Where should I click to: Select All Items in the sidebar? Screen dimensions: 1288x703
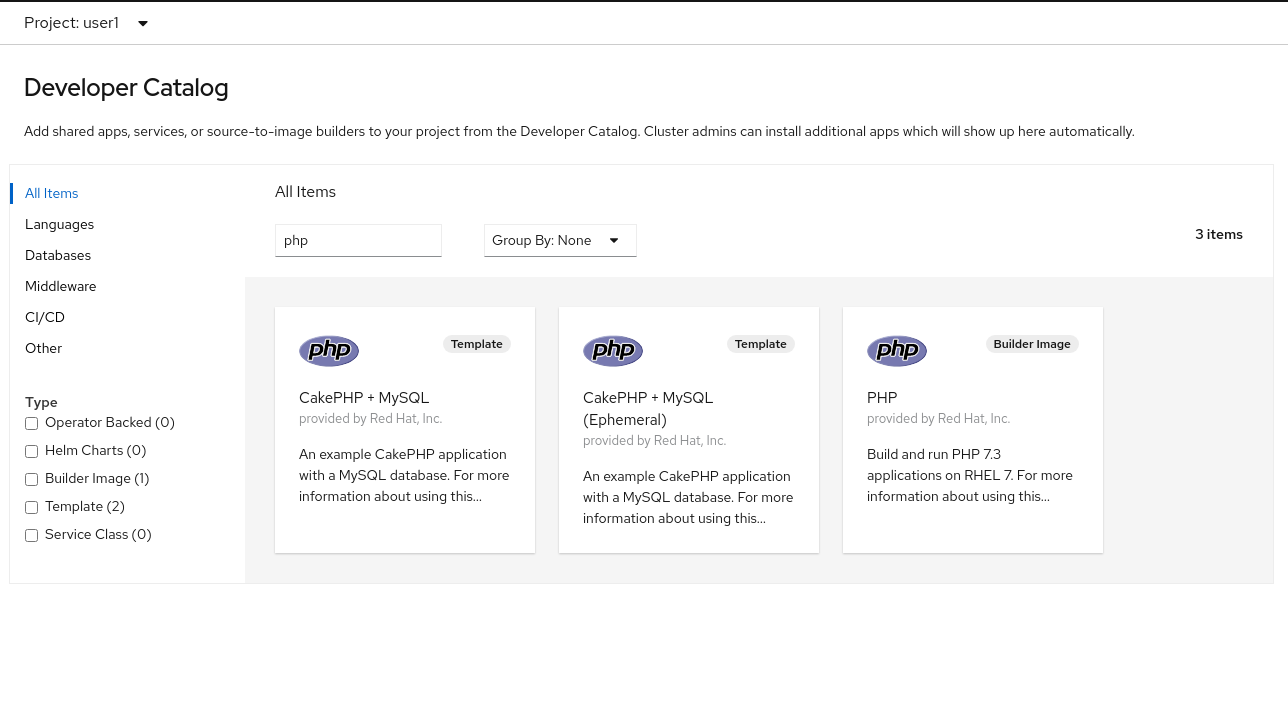click(x=51, y=193)
